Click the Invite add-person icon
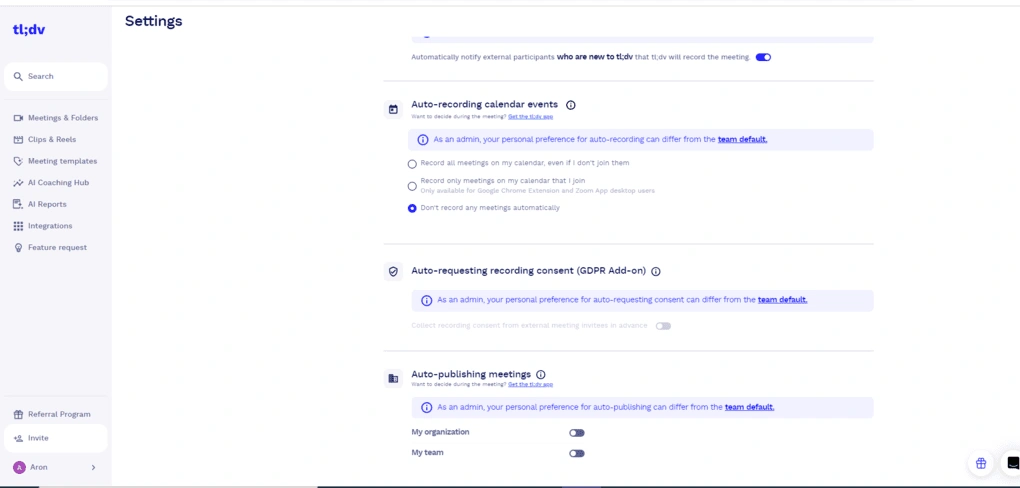The width and height of the screenshot is (1020, 488). [x=18, y=439]
